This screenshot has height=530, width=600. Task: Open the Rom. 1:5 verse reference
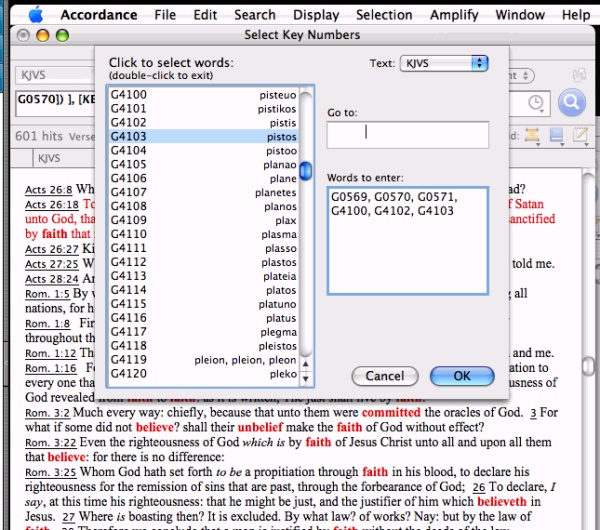pos(47,294)
